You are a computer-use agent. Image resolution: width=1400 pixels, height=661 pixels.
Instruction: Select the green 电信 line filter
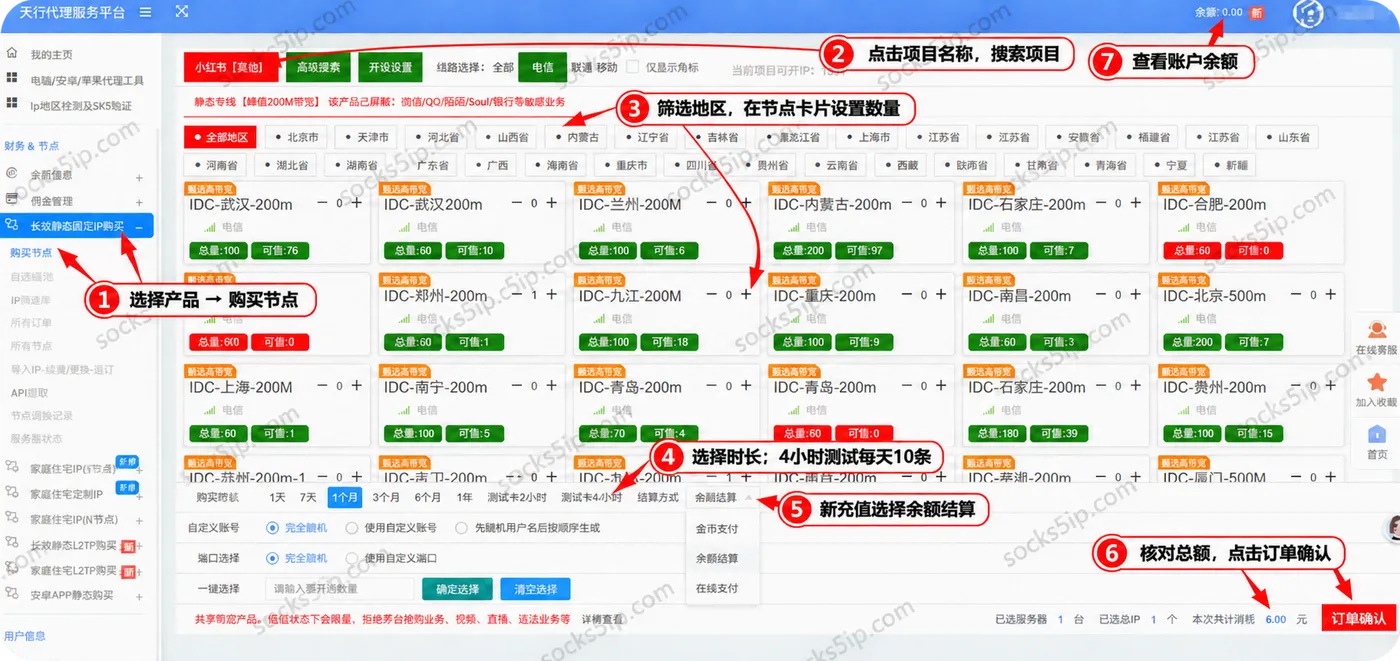point(543,67)
